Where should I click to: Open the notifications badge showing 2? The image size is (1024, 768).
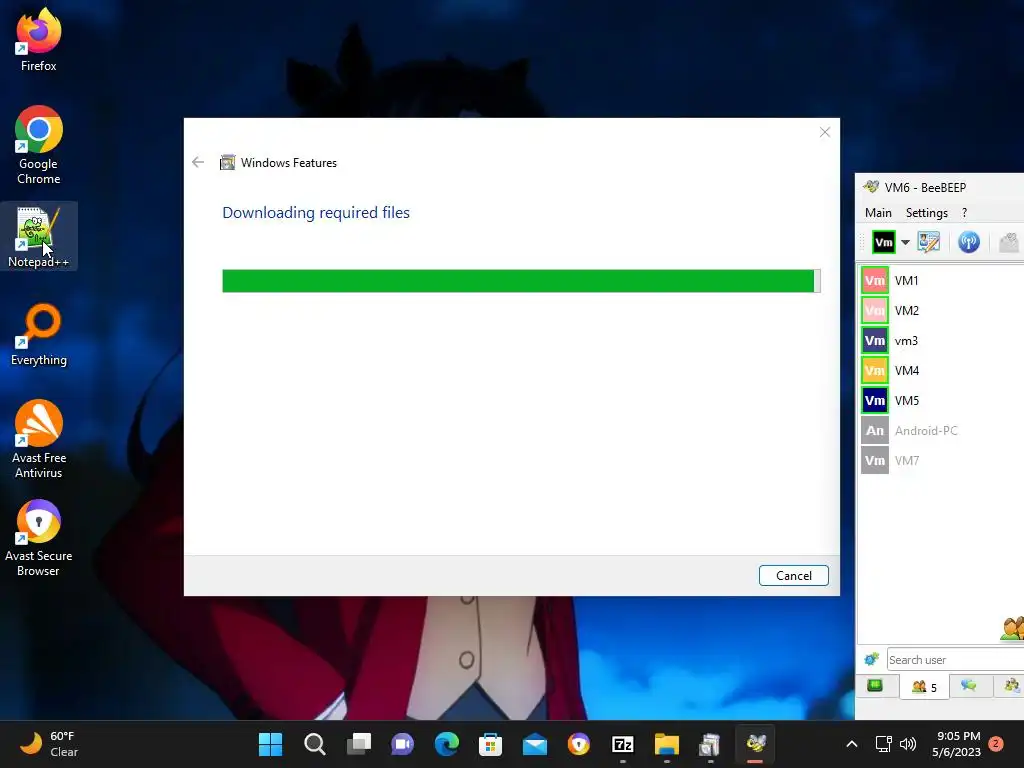pyautogui.click(x=996, y=743)
